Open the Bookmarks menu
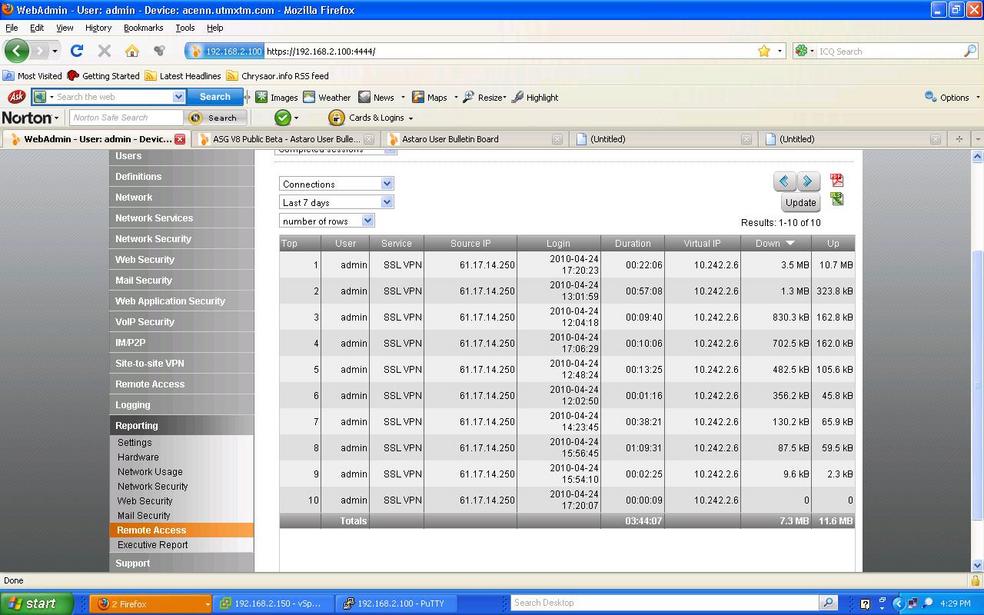This screenshot has height=615, width=984. 143,28
